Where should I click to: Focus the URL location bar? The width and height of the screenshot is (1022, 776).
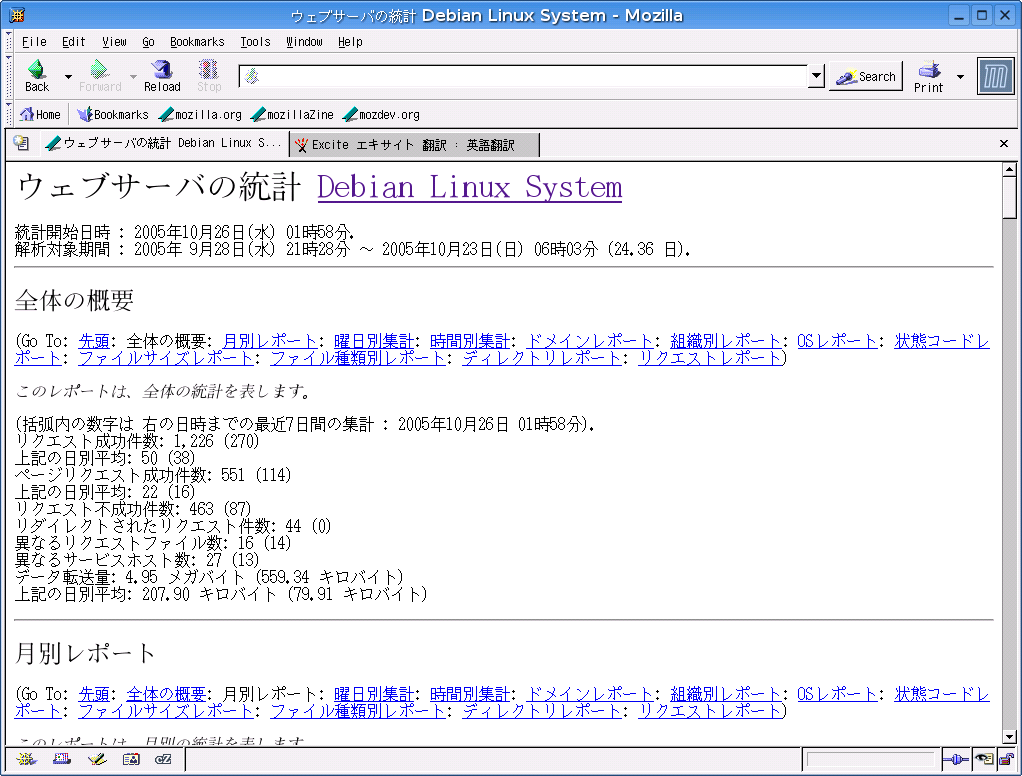coord(523,76)
